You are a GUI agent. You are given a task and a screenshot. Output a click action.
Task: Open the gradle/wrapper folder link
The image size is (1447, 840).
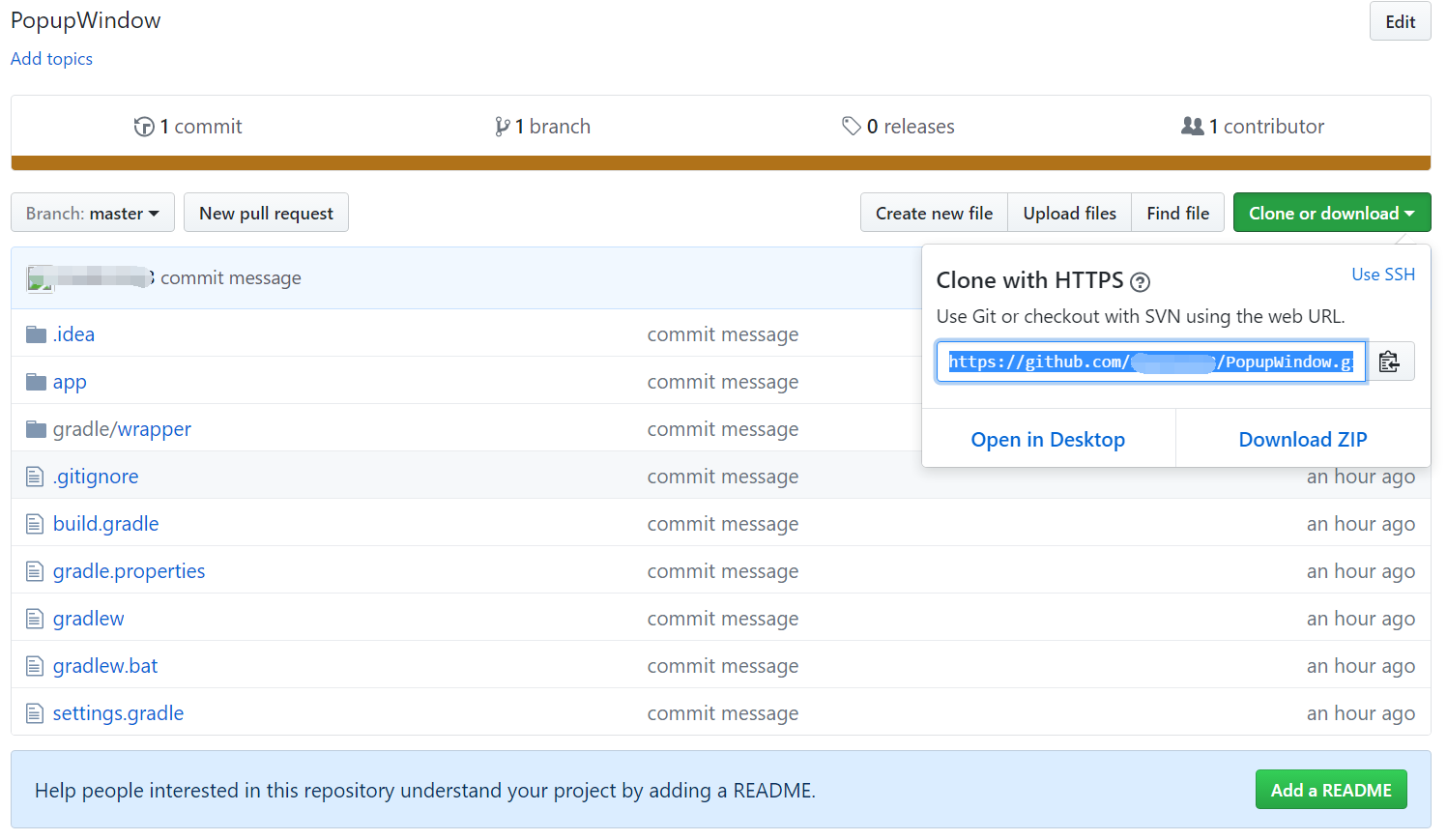point(122,429)
